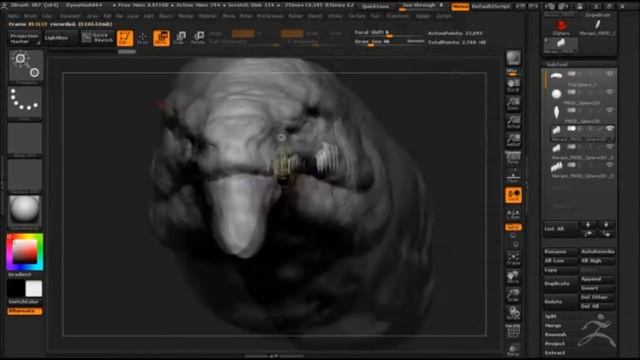Screen dimensions: 640x360
Task: Click the AAHalf view icon
Action: tap(513, 139)
